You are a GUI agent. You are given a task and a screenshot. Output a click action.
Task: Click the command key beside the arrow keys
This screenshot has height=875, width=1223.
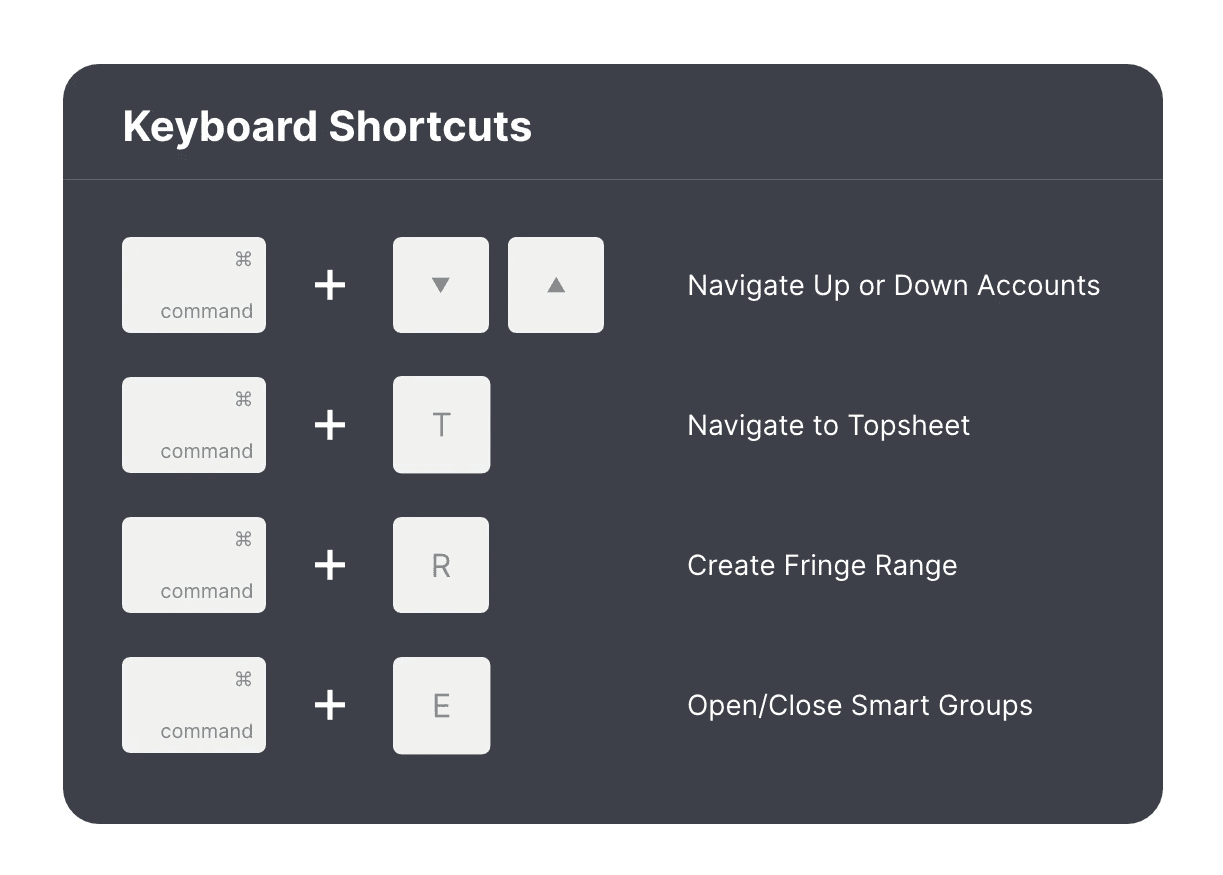coord(194,285)
